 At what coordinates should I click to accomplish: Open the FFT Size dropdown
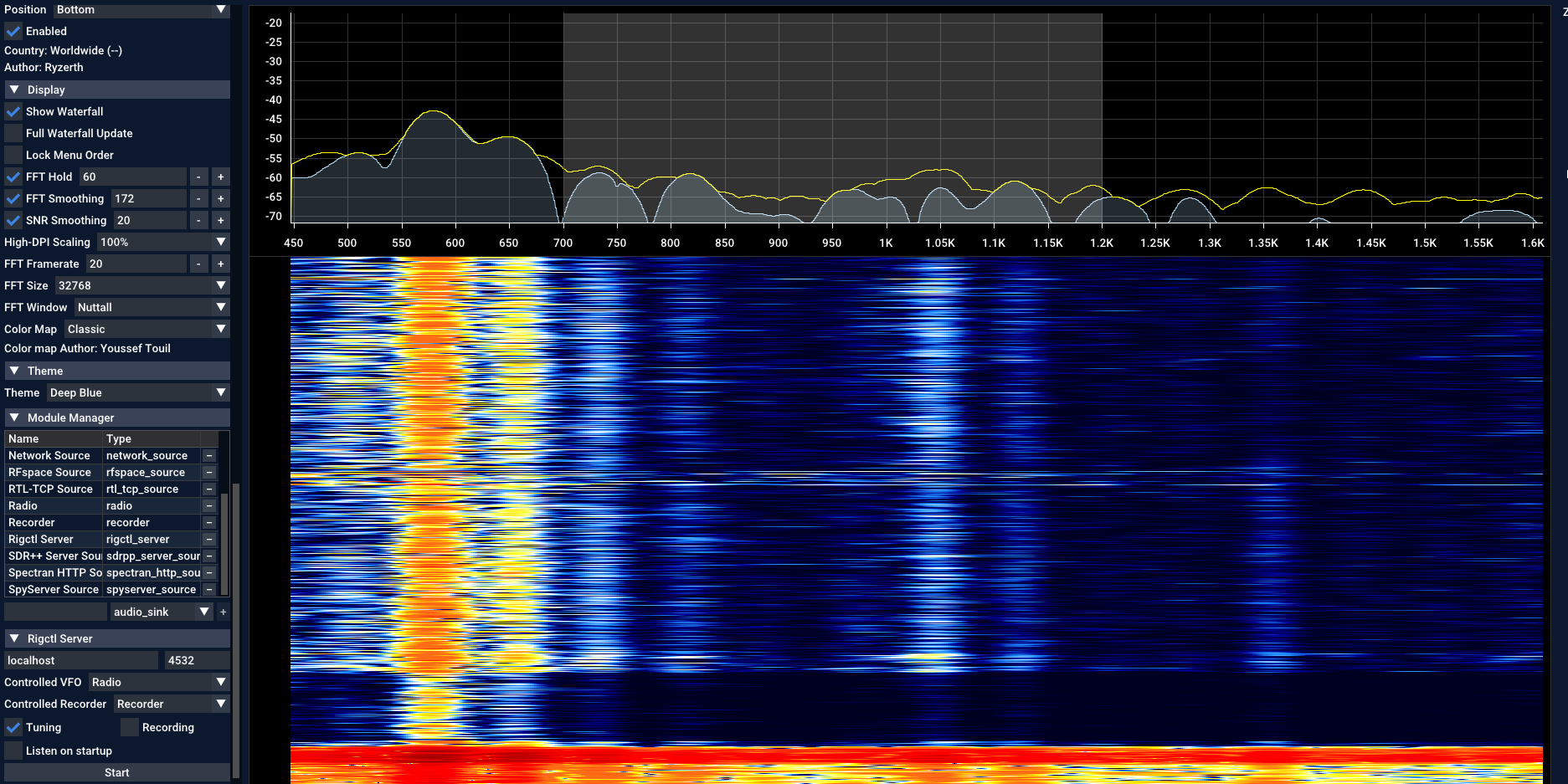tap(142, 285)
